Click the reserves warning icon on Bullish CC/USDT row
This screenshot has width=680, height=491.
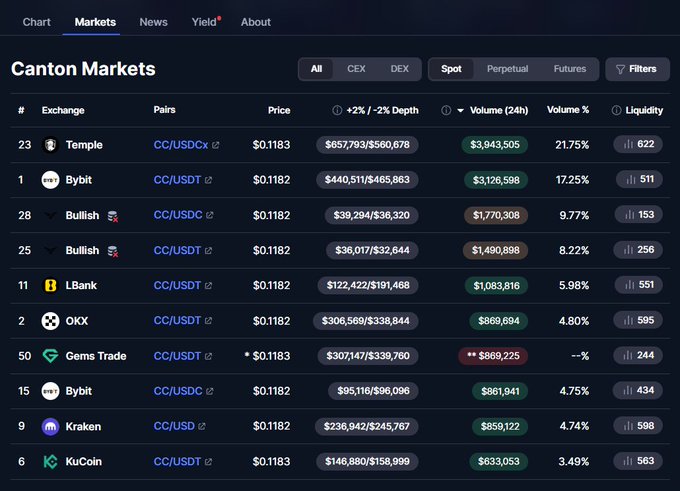tap(113, 251)
